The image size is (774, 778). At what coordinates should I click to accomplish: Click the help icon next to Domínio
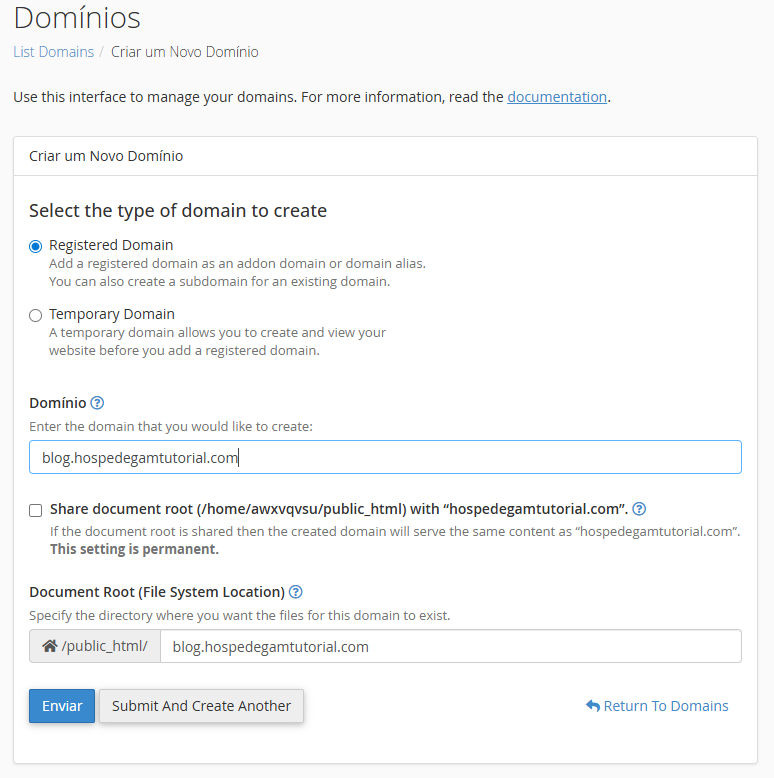97,403
